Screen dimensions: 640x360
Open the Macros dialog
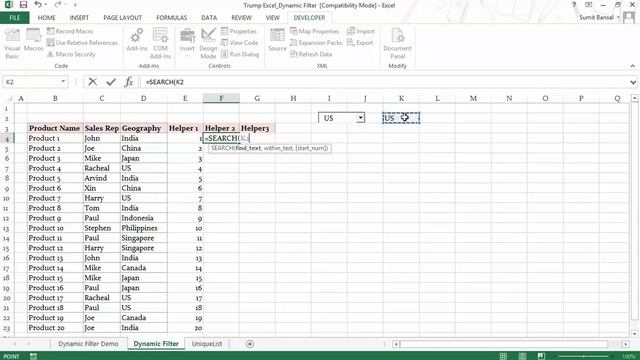(x=33, y=40)
